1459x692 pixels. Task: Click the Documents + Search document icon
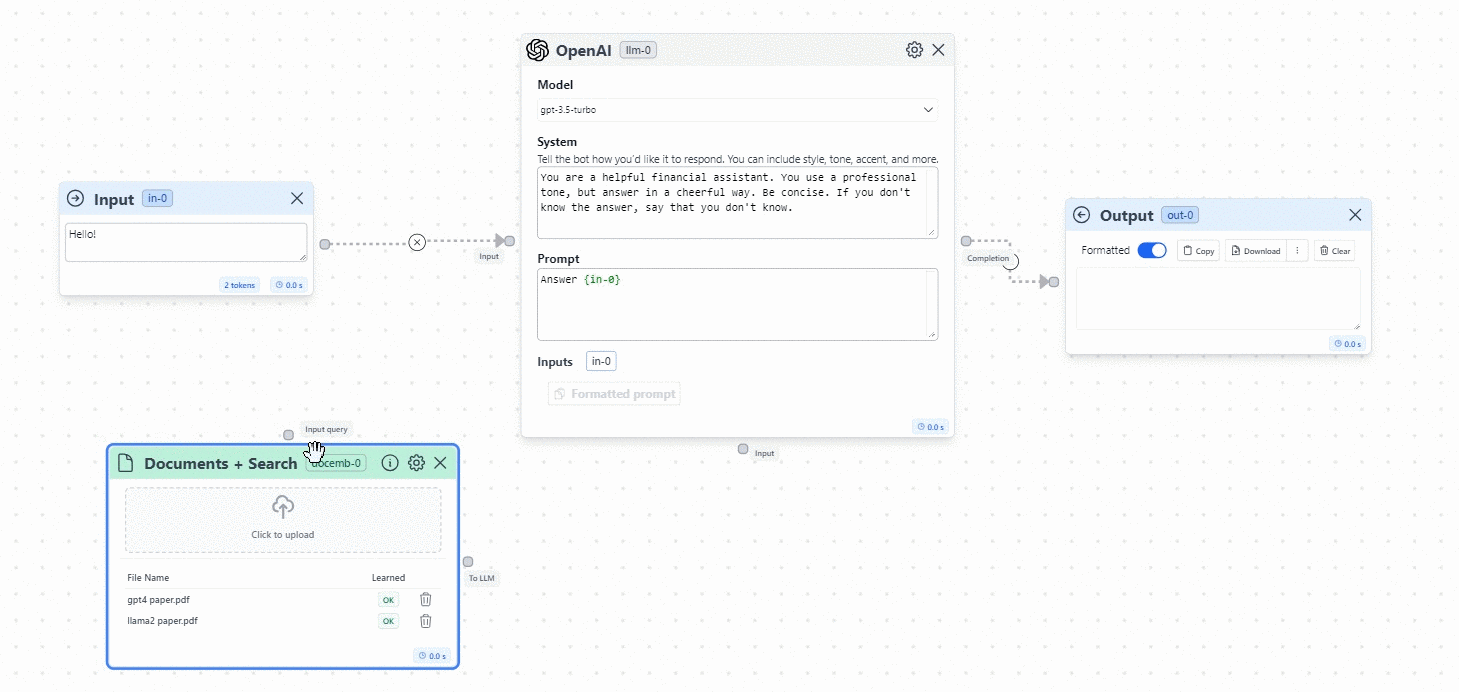point(126,463)
